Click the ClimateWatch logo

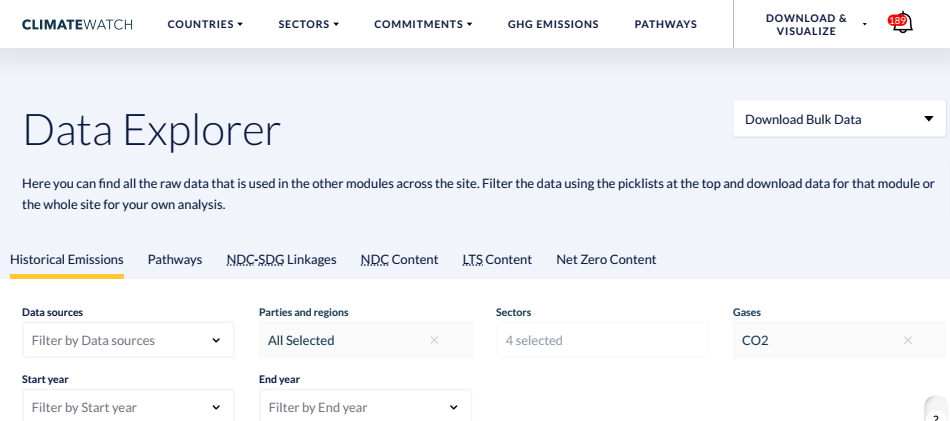[78, 24]
